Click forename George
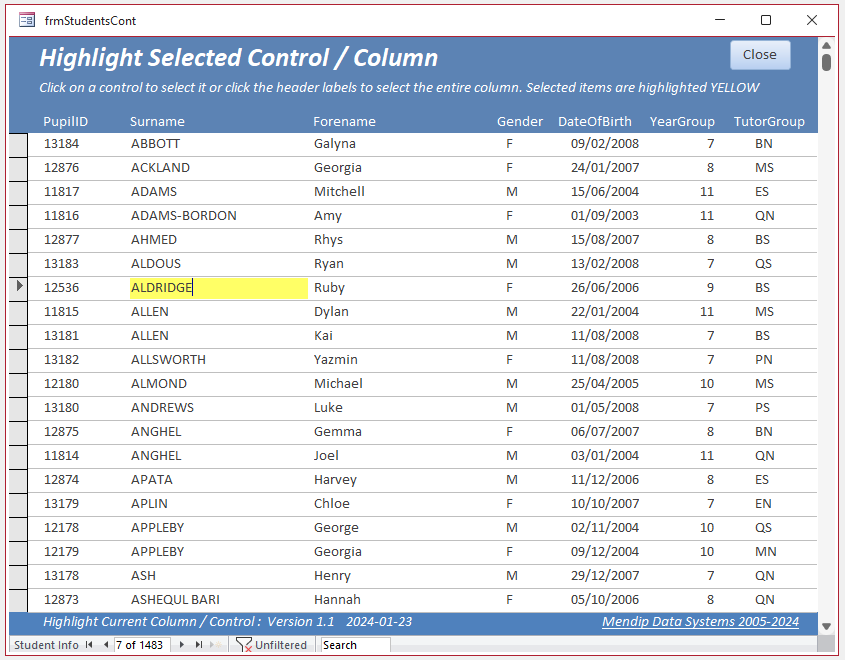The width and height of the screenshot is (845, 660). coord(336,528)
